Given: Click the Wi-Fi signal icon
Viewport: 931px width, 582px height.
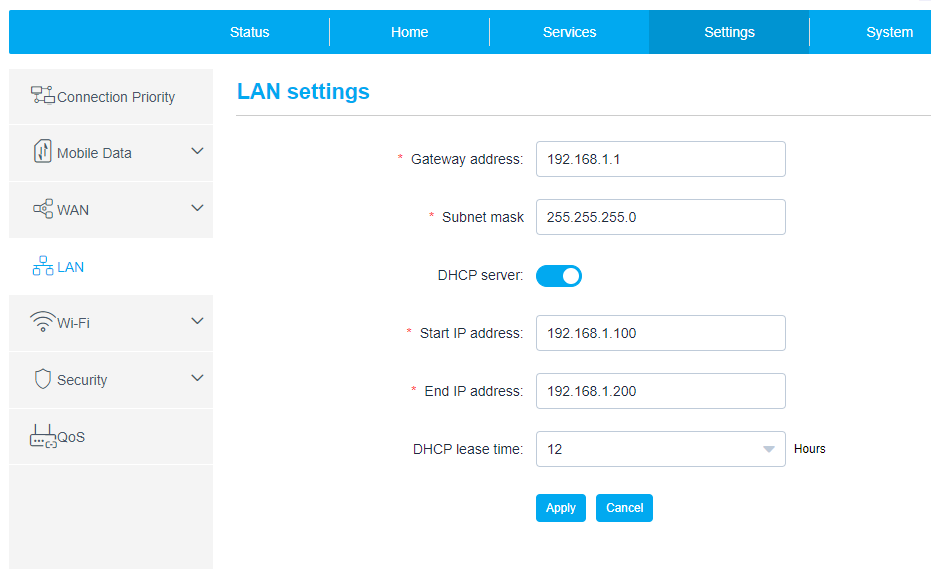Looking at the screenshot, I should [x=43, y=321].
